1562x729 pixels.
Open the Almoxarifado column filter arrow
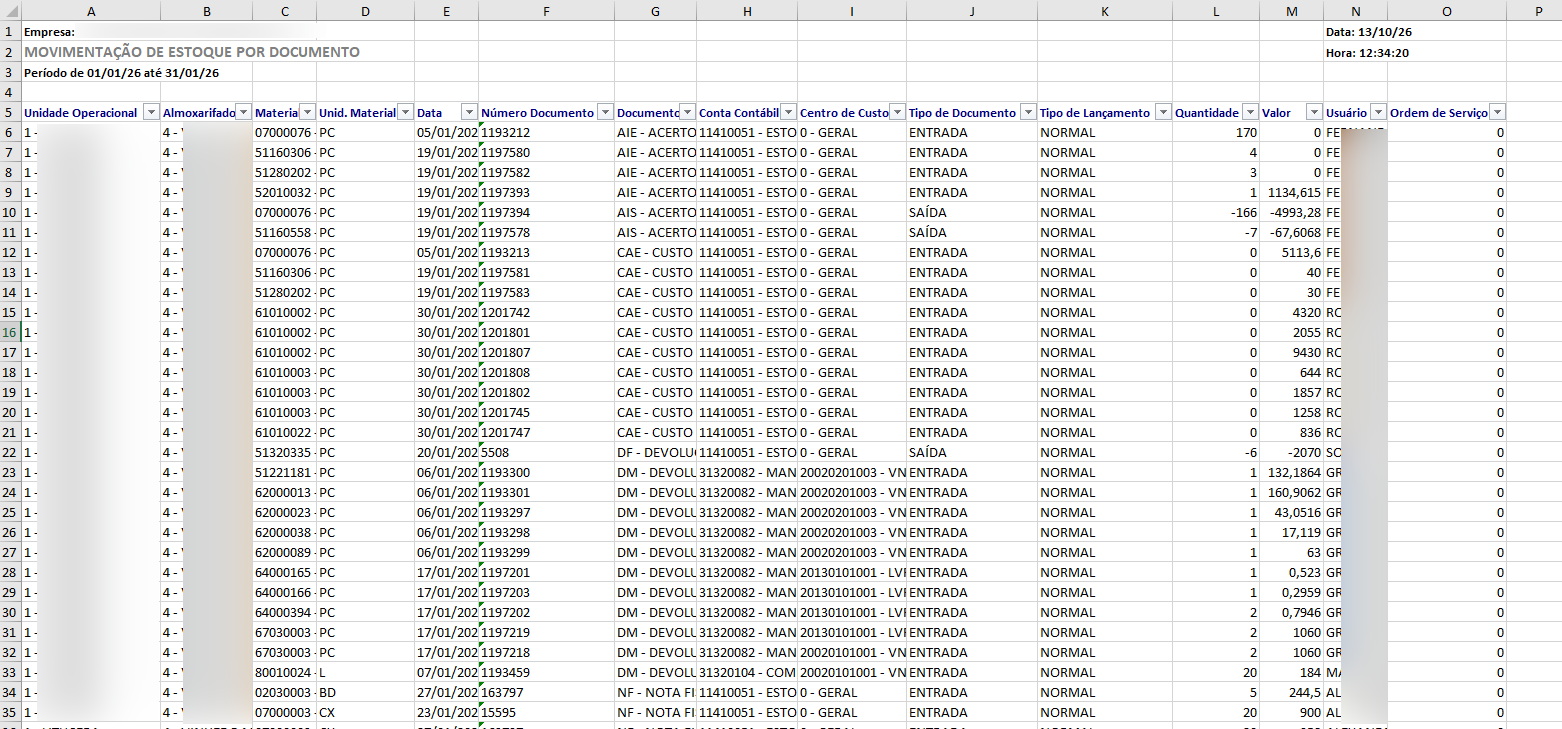coord(243,113)
